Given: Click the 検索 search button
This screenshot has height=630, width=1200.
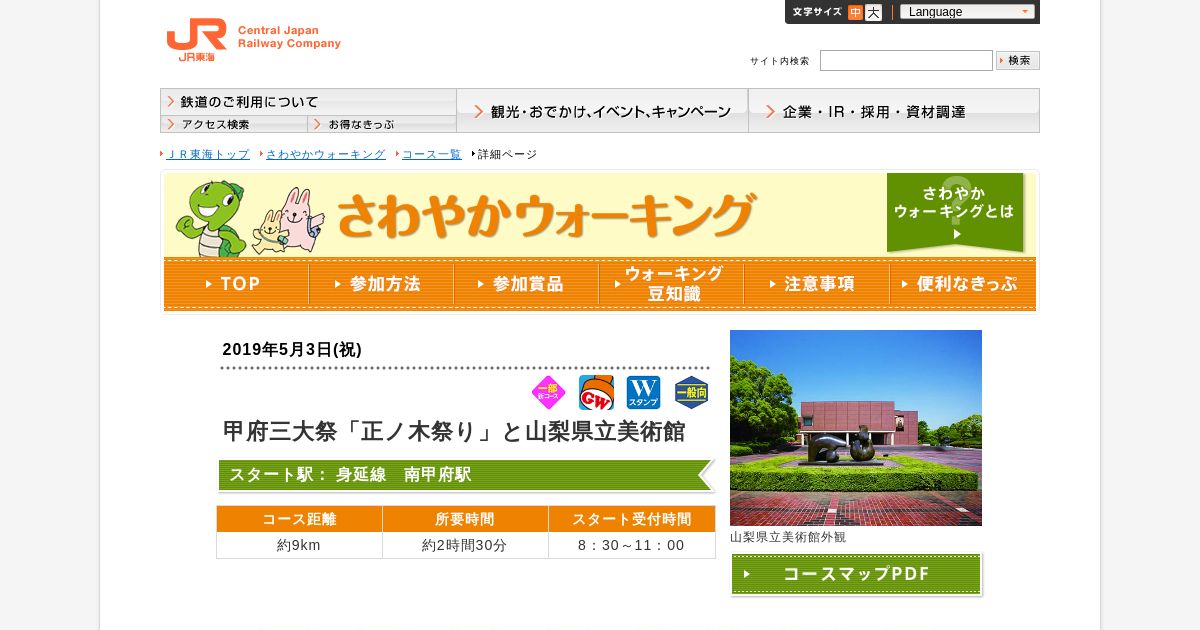Looking at the screenshot, I should click(x=1018, y=60).
